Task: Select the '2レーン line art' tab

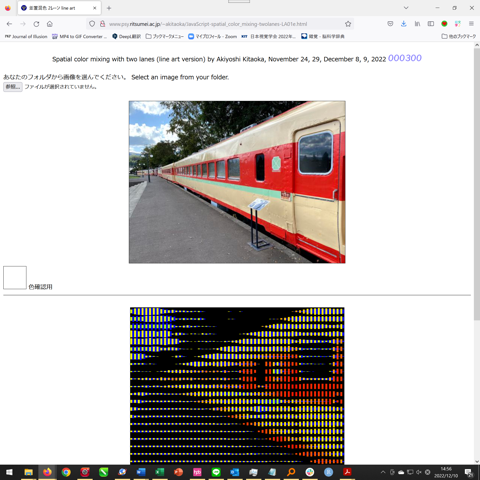Action: point(59,8)
